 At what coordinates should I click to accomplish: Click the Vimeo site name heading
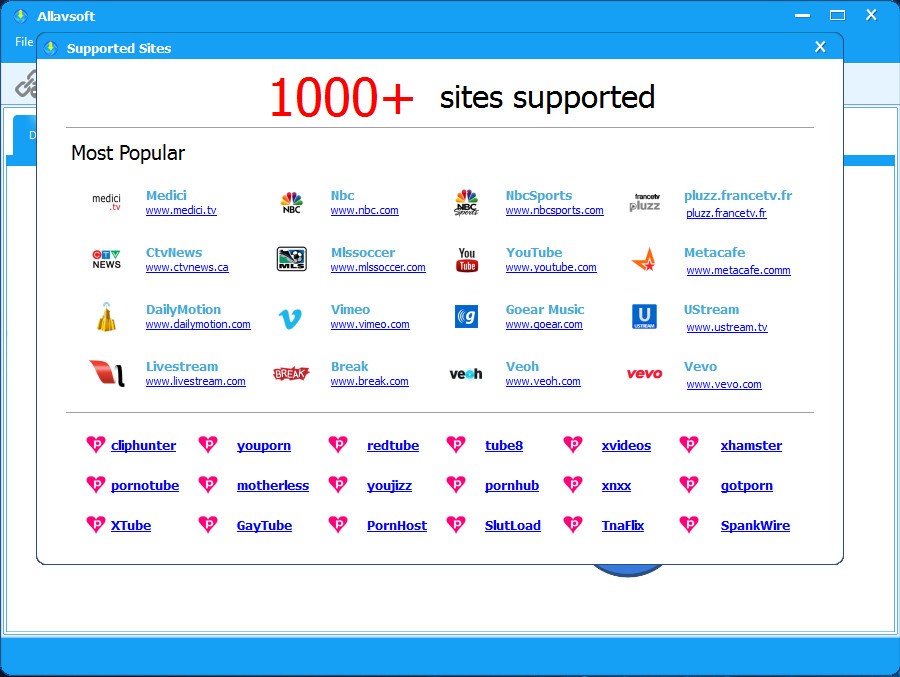pyautogui.click(x=350, y=309)
